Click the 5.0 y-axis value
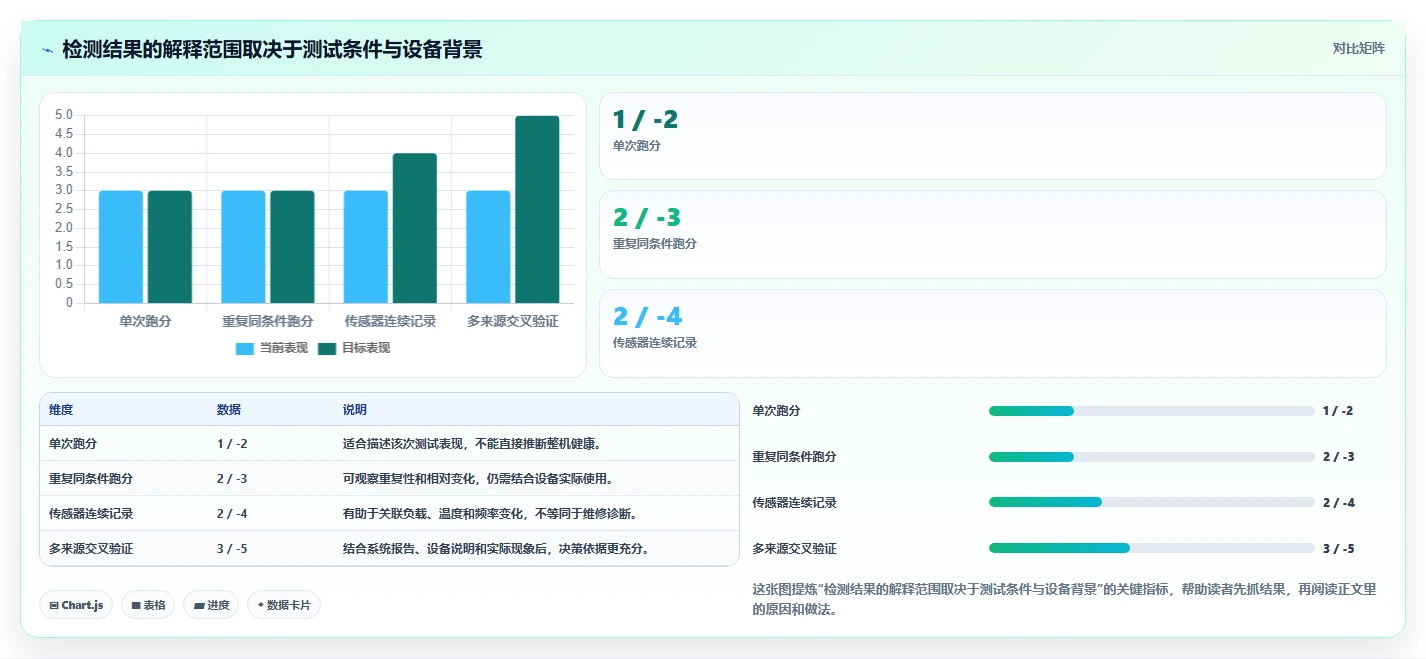1426x659 pixels. 64,115
